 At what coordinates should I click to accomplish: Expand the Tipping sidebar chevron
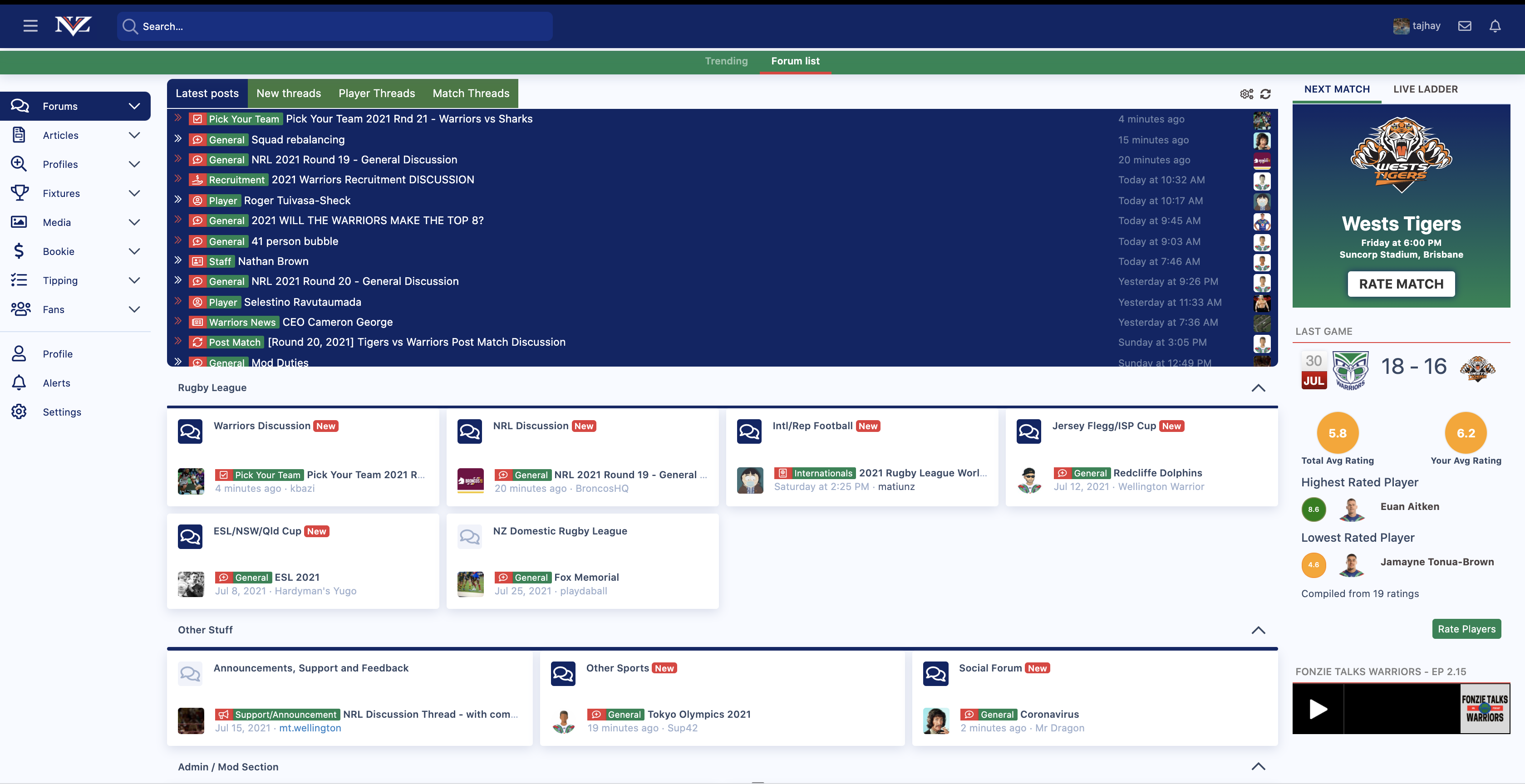(x=134, y=280)
